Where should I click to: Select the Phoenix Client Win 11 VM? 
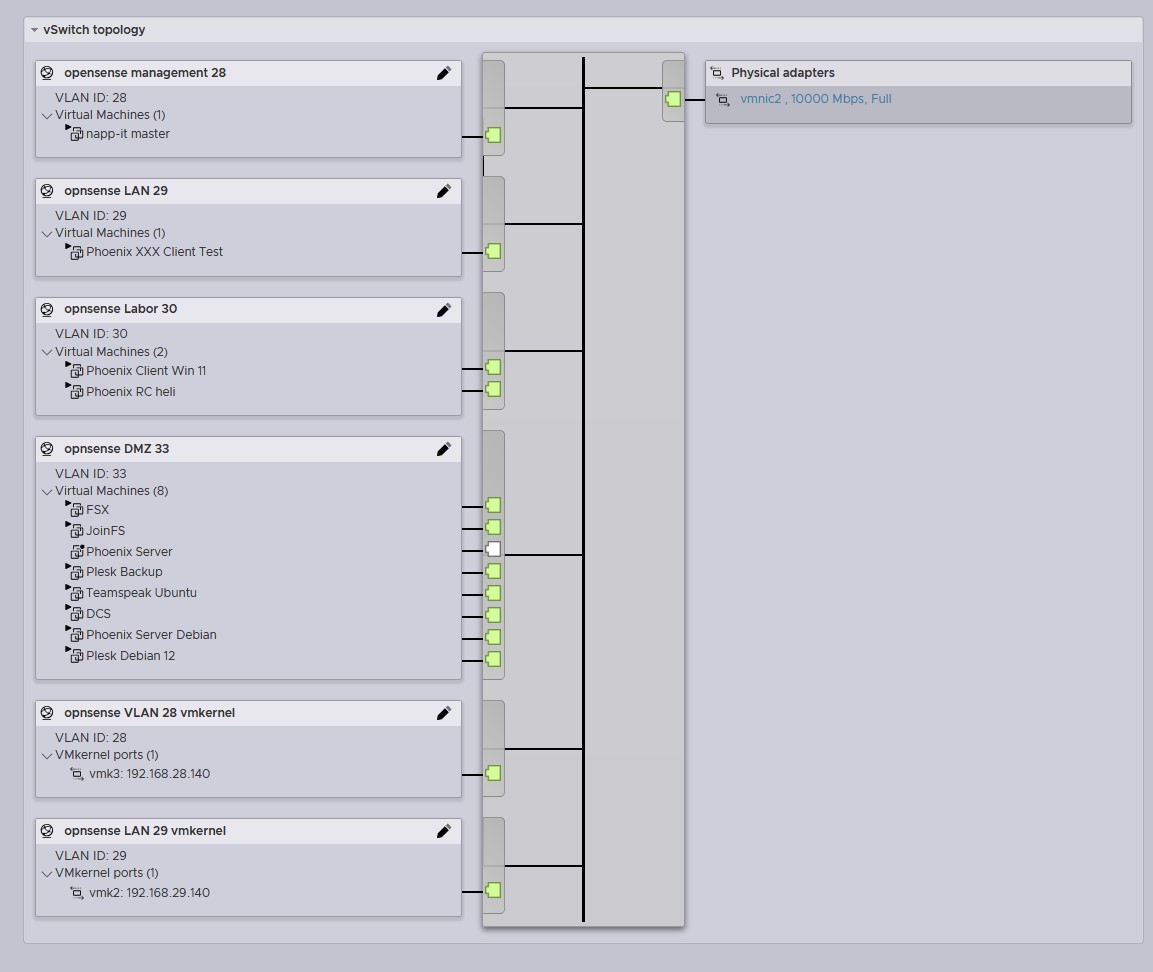coord(146,371)
